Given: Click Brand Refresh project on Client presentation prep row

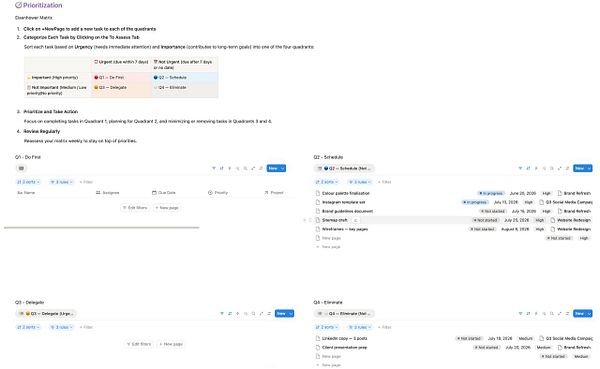Looking at the screenshot, I should 574,348.
